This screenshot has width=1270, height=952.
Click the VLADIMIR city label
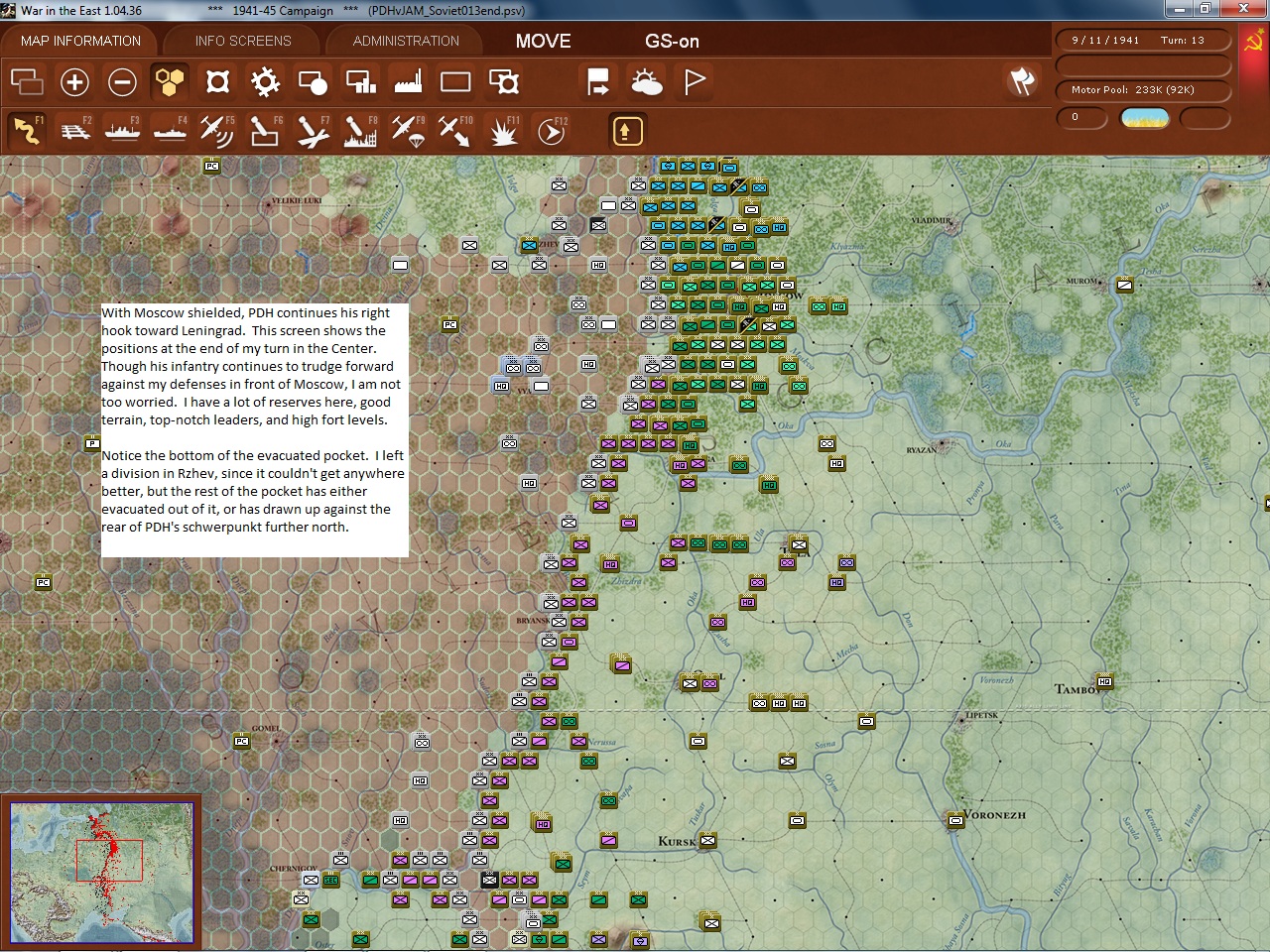click(932, 220)
